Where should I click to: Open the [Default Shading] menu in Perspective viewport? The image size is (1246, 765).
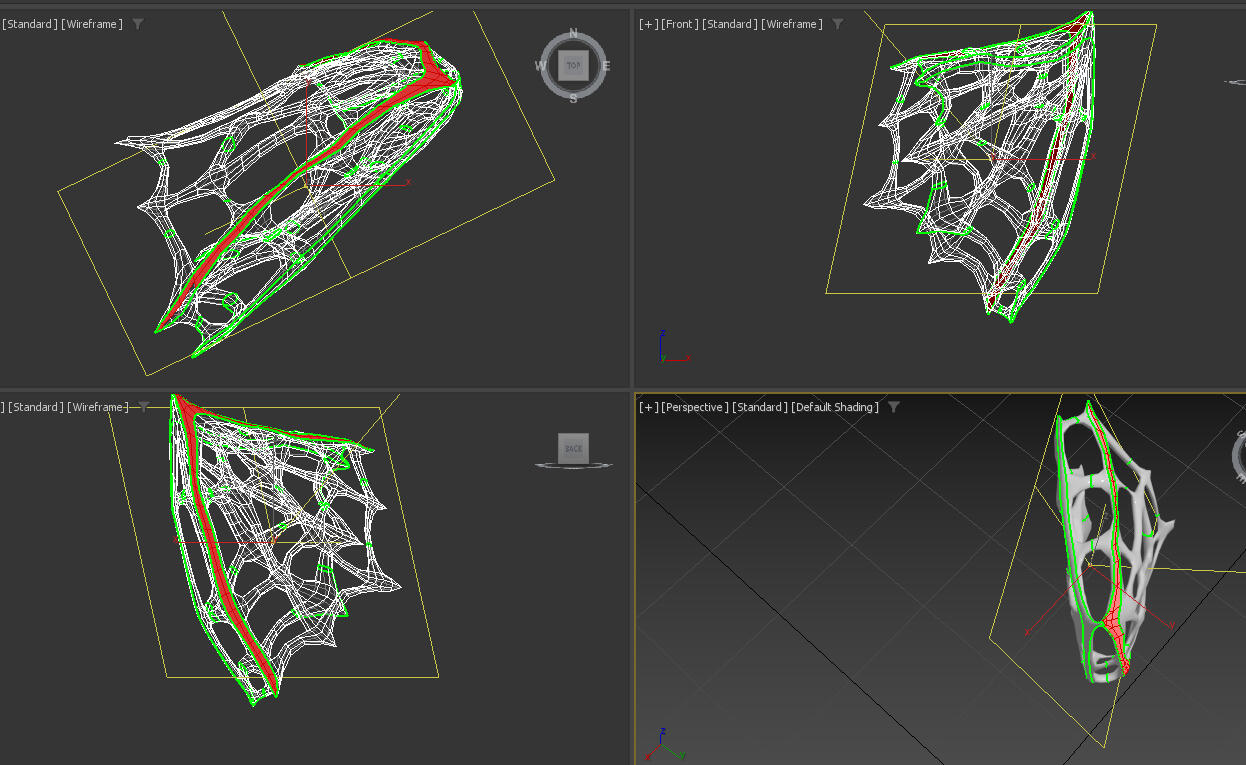835,407
